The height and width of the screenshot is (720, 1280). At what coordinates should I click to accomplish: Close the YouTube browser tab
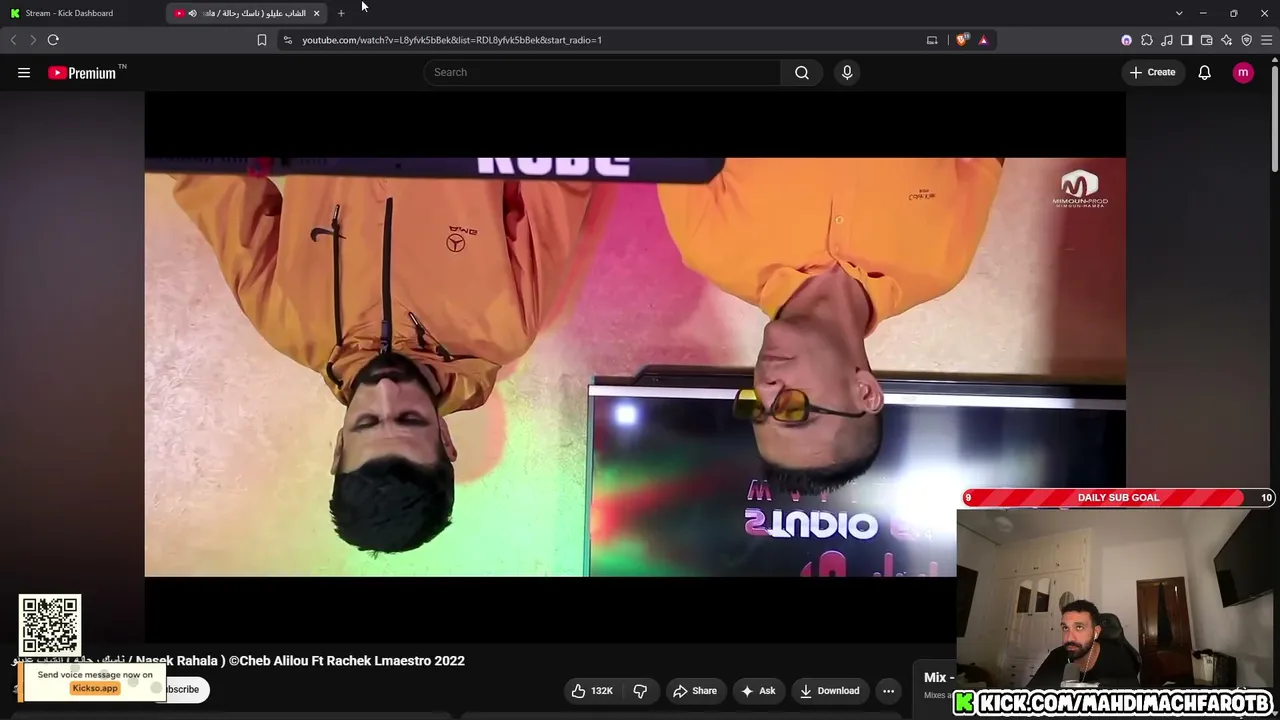click(x=316, y=13)
